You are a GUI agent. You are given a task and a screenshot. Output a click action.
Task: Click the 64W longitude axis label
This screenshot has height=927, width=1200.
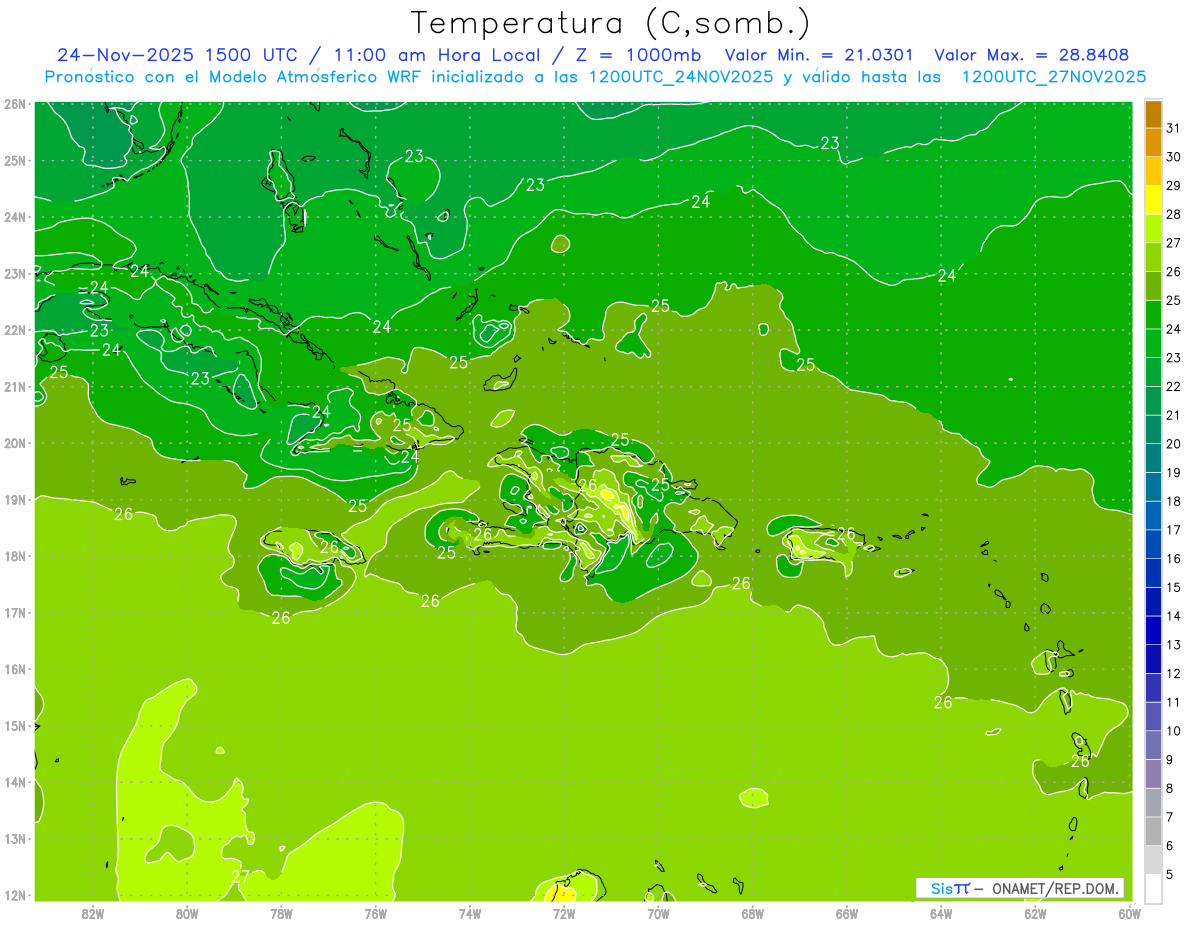pos(941,913)
